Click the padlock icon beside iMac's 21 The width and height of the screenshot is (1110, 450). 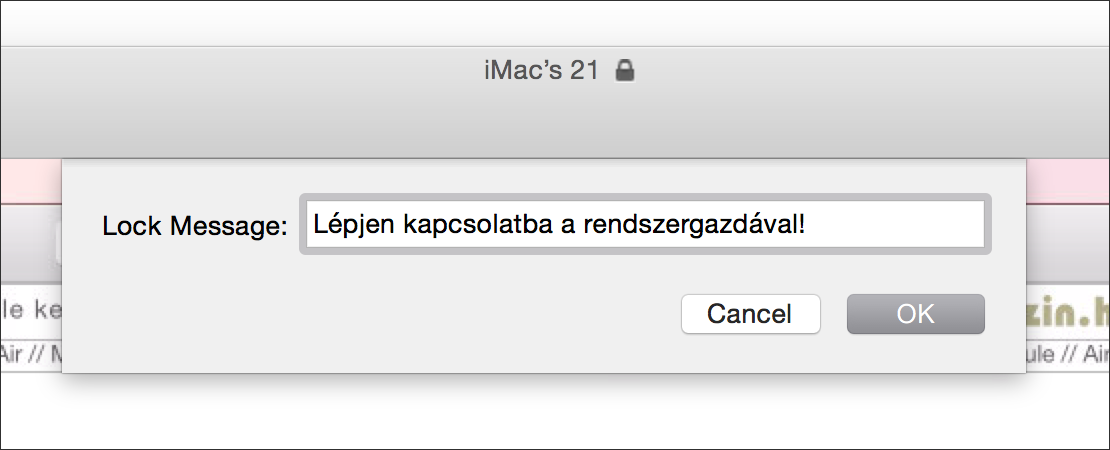pos(624,70)
